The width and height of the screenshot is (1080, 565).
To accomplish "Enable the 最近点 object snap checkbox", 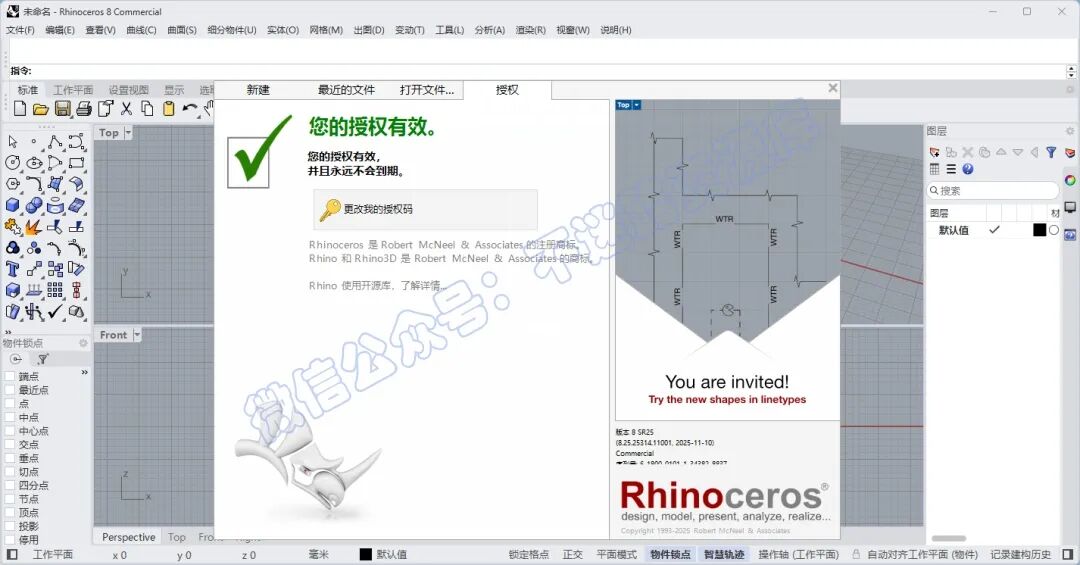I will tap(10, 390).
